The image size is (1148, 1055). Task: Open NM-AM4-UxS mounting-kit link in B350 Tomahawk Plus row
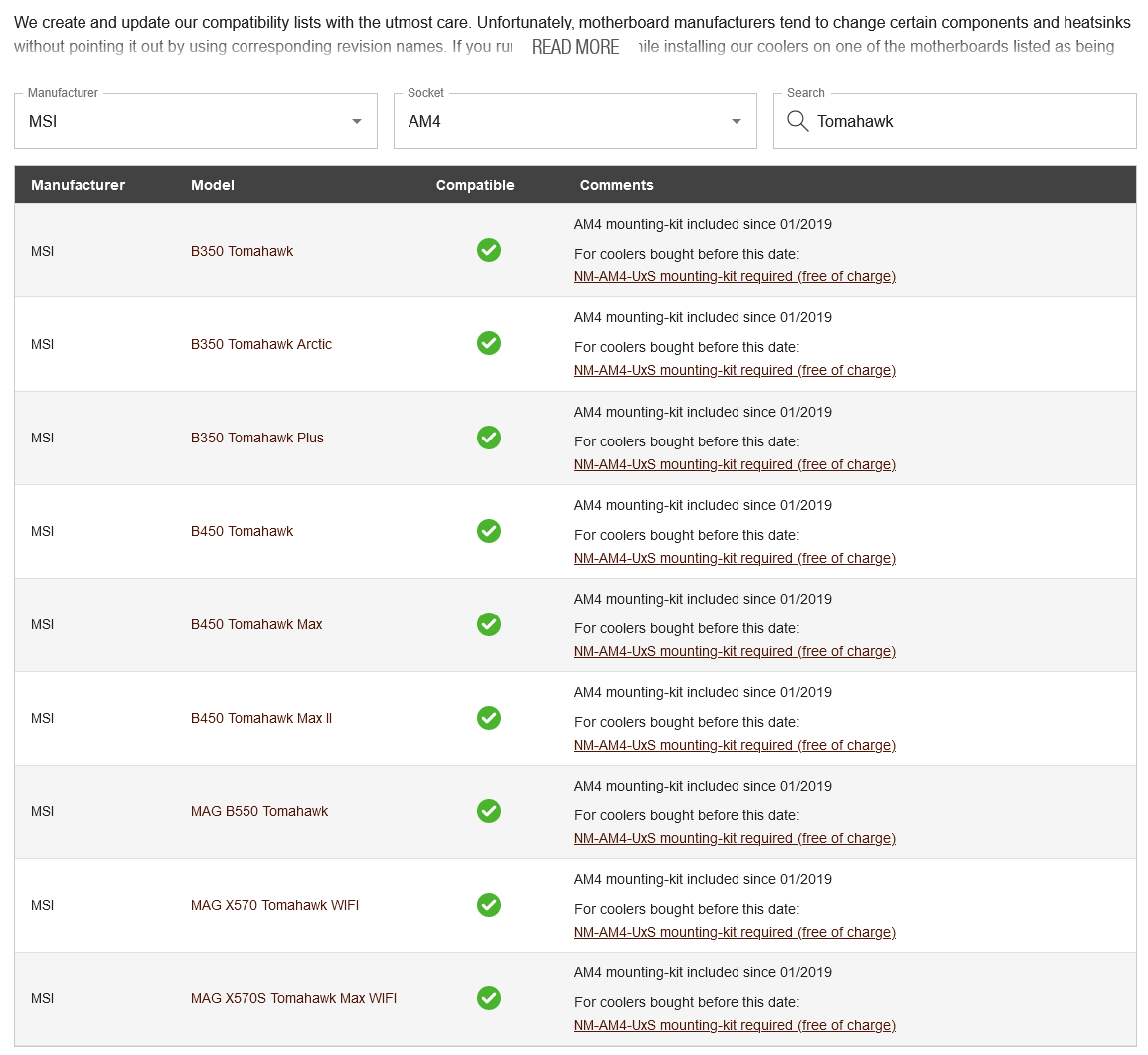(x=736, y=464)
